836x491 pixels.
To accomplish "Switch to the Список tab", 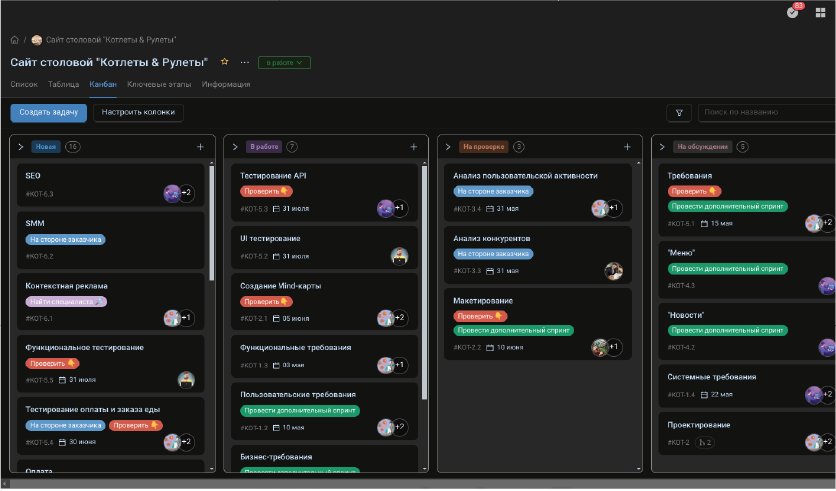I will [24, 84].
